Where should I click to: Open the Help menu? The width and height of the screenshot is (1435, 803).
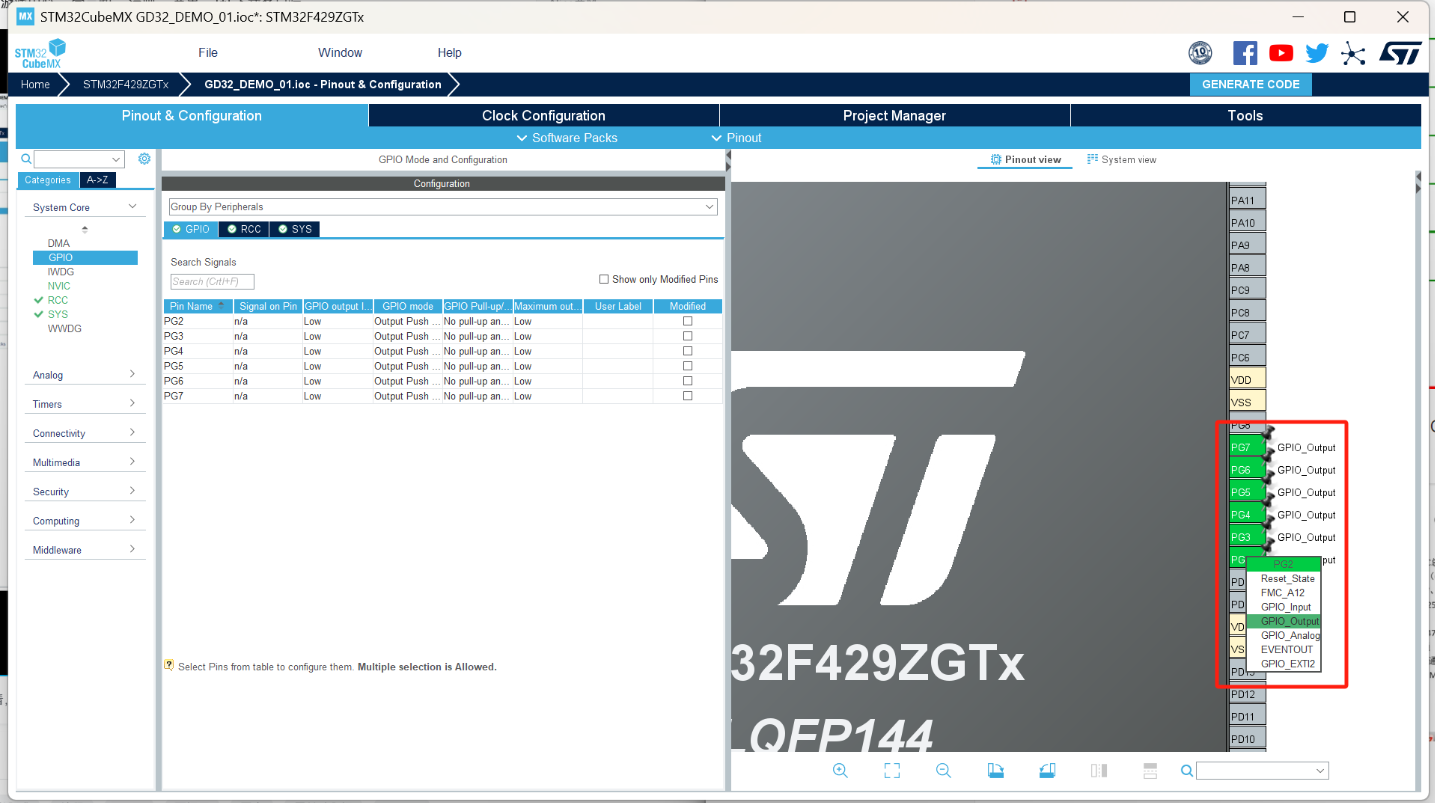tap(449, 53)
